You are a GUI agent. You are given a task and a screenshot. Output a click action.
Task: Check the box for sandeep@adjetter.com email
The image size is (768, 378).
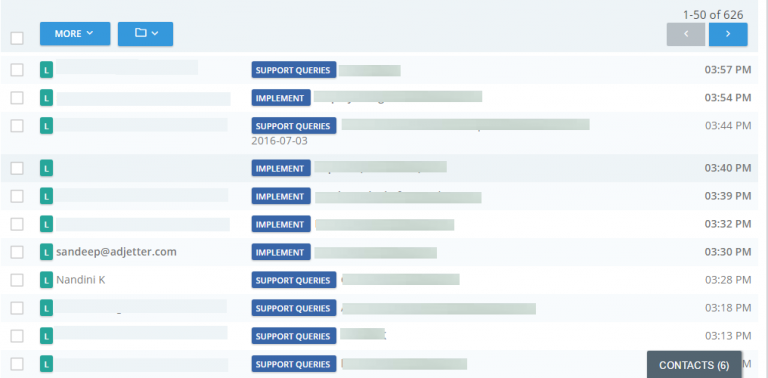pyautogui.click(x=17, y=252)
